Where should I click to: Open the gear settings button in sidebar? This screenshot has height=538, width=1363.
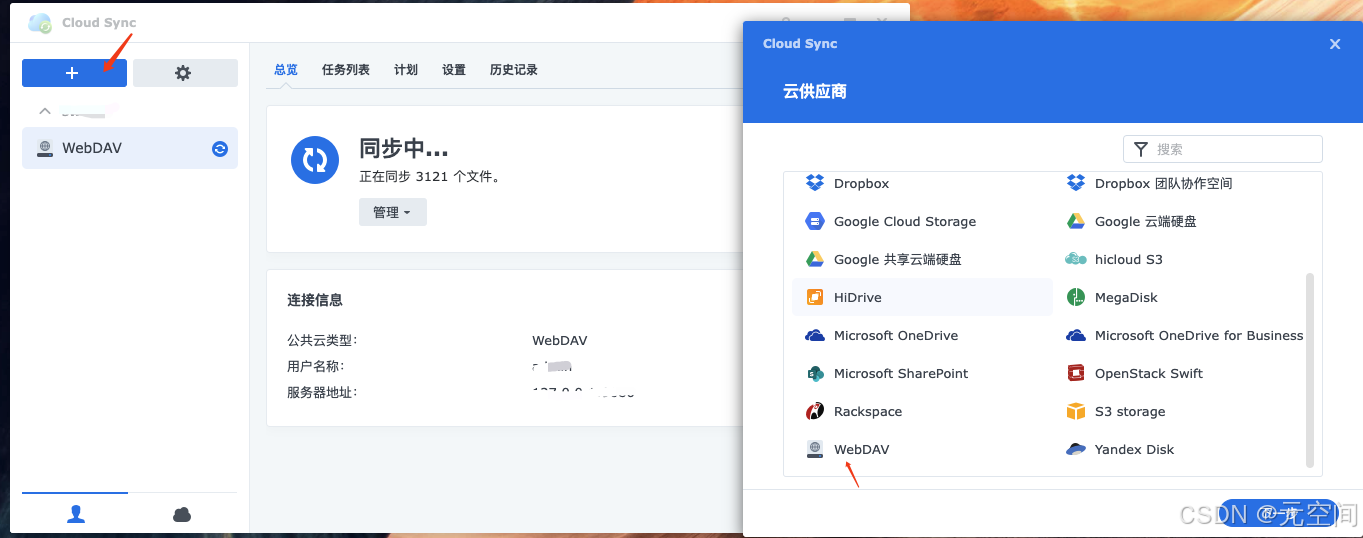[x=185, y=73]
